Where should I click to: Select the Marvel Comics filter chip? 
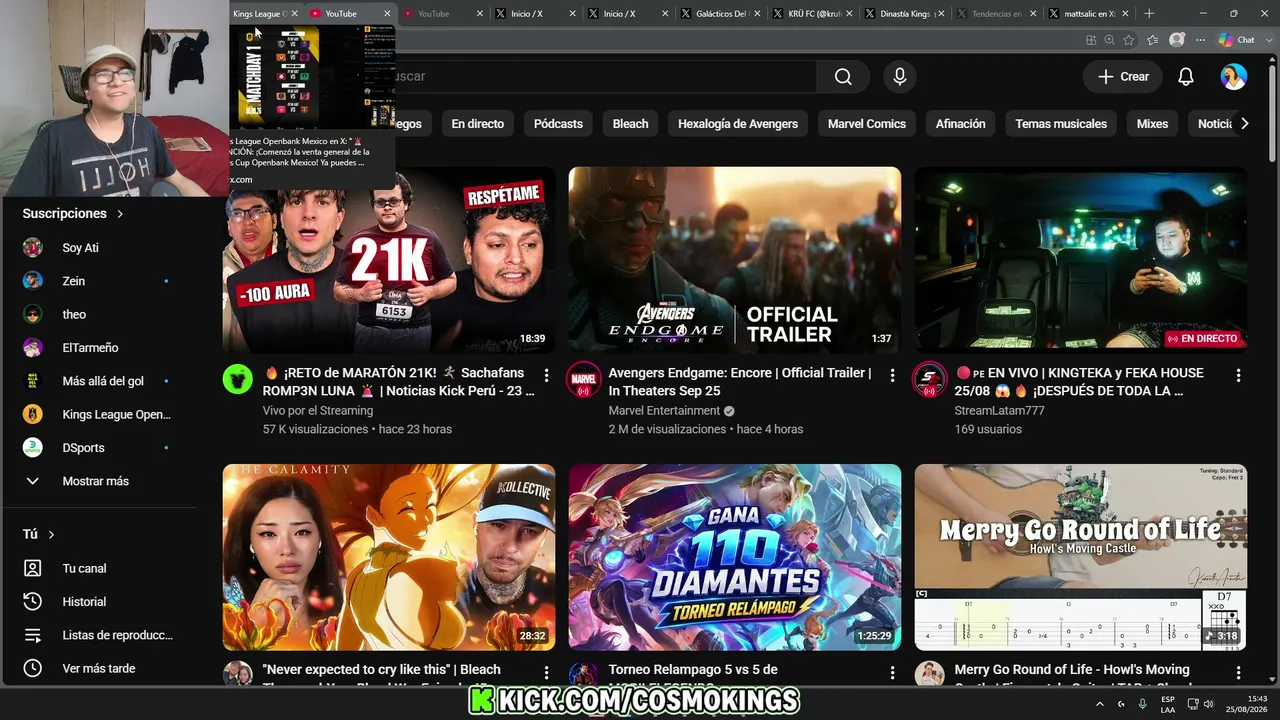point(867,124)
